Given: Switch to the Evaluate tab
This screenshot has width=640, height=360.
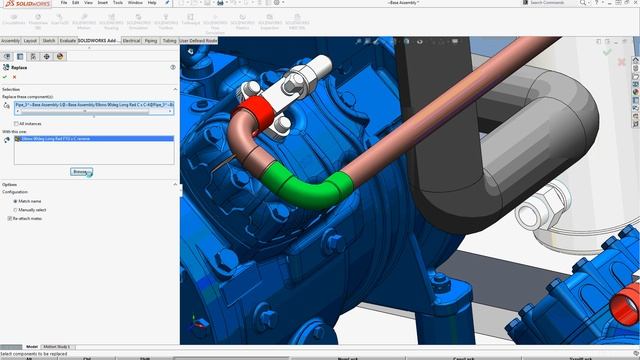Looking at the screenshot, I should click(x=67, y=41).
